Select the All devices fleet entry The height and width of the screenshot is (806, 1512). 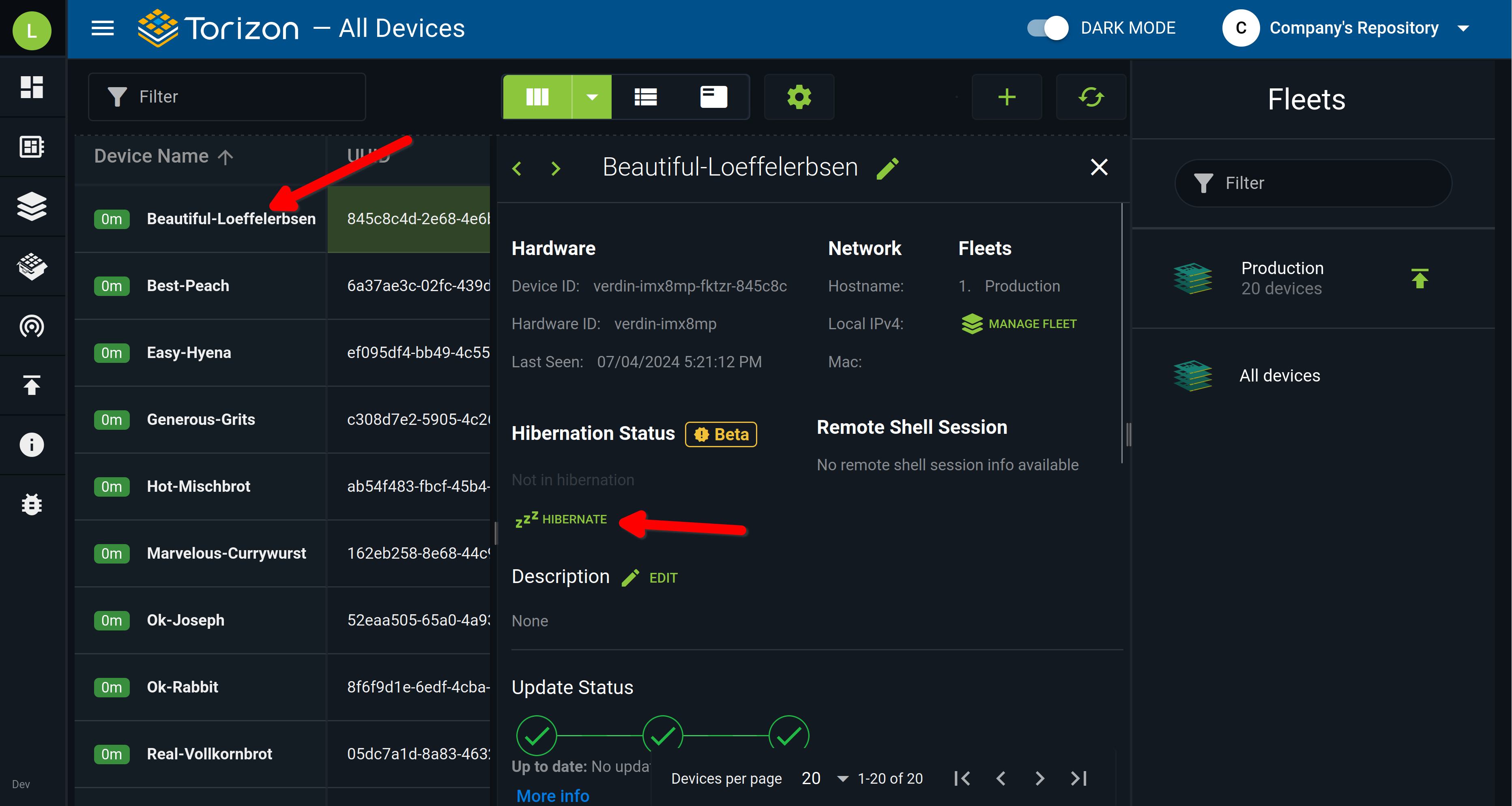coord(1313,375)
